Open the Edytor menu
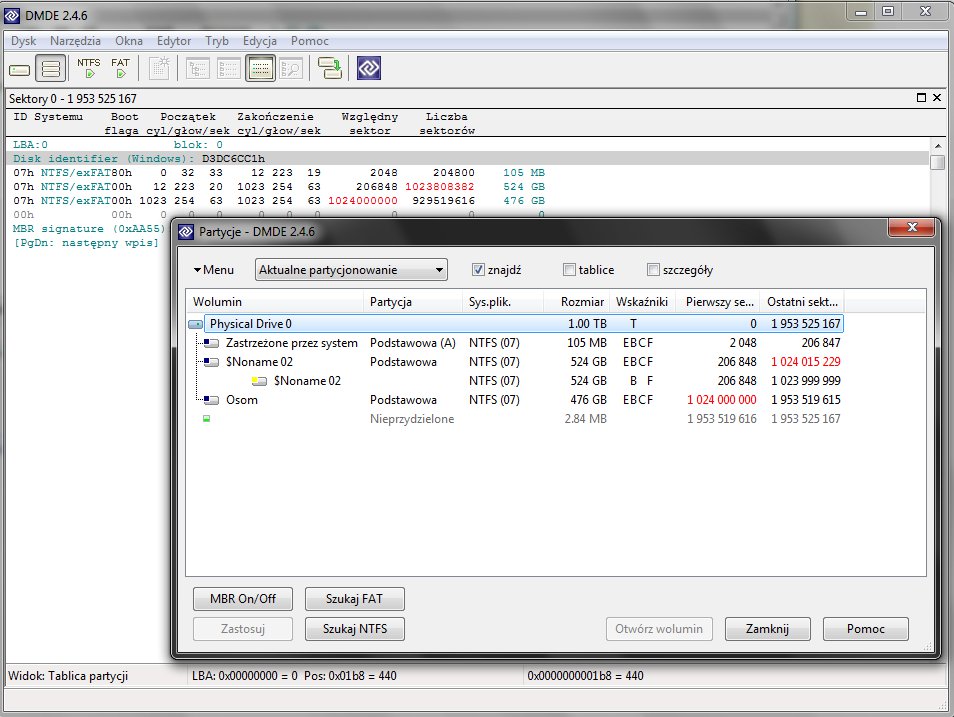The image size is (954, 717). click(174, 41)
